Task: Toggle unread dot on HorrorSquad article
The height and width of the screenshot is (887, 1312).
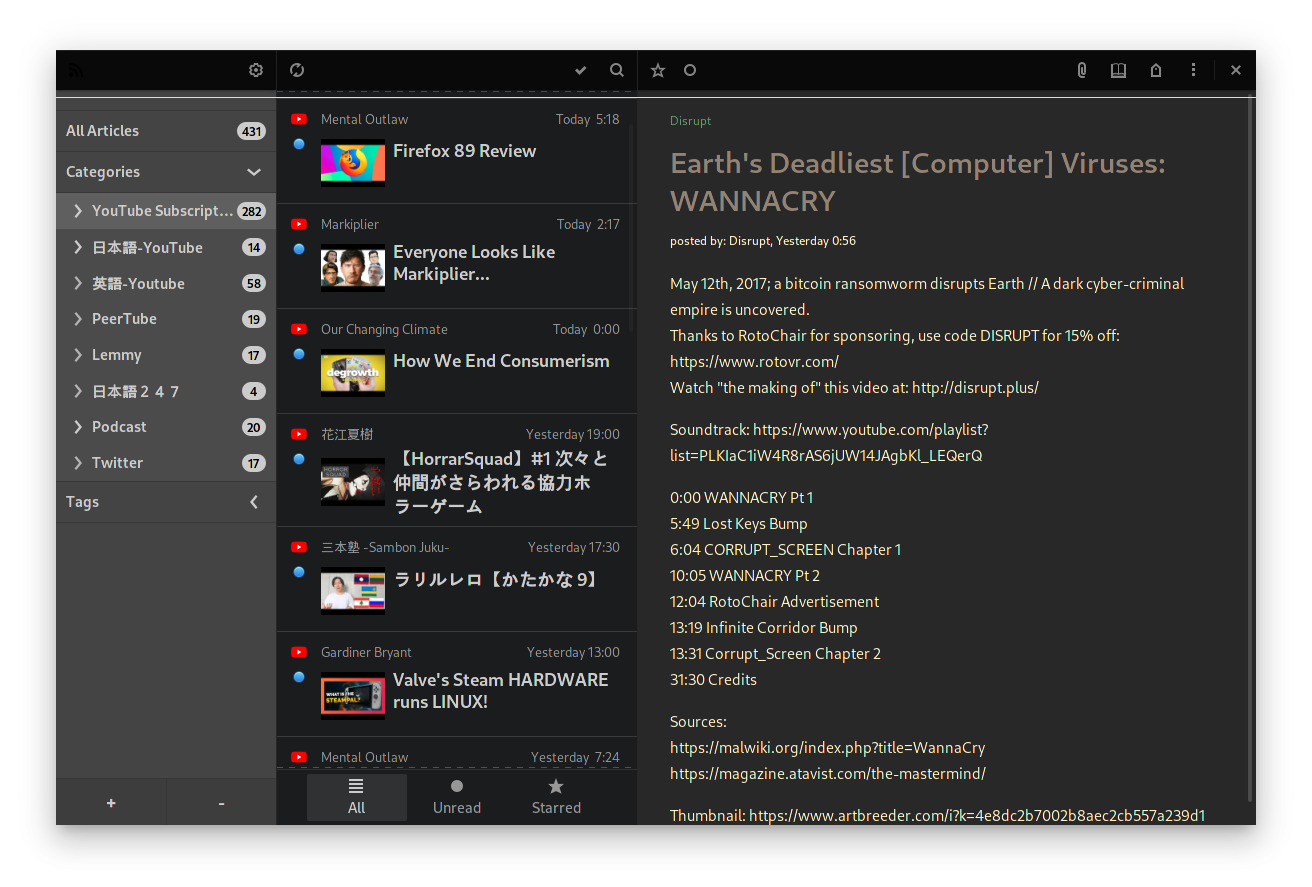Action: point(299,459)
